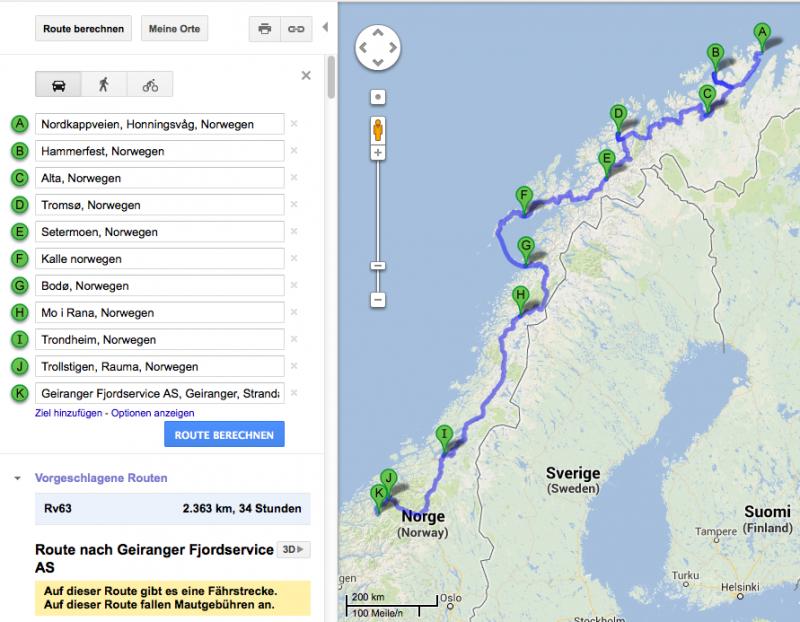Zoom out with the minus button
This screenshot has width=800, height=622.
[x=378, y=299]
